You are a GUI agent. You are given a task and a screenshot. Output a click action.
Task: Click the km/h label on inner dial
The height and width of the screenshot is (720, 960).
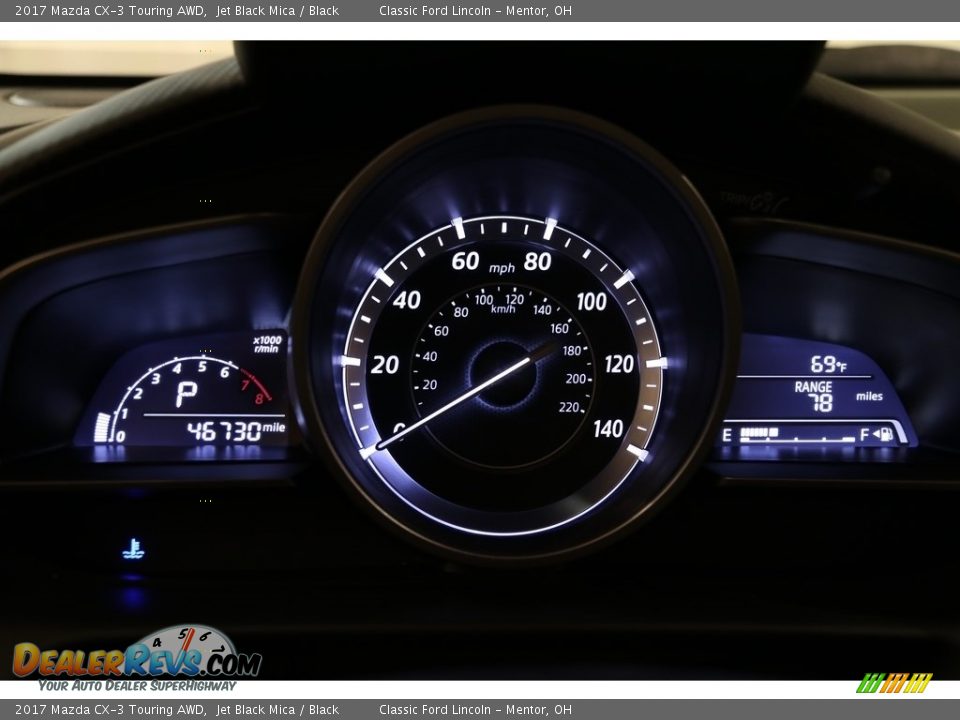[503, 309]
